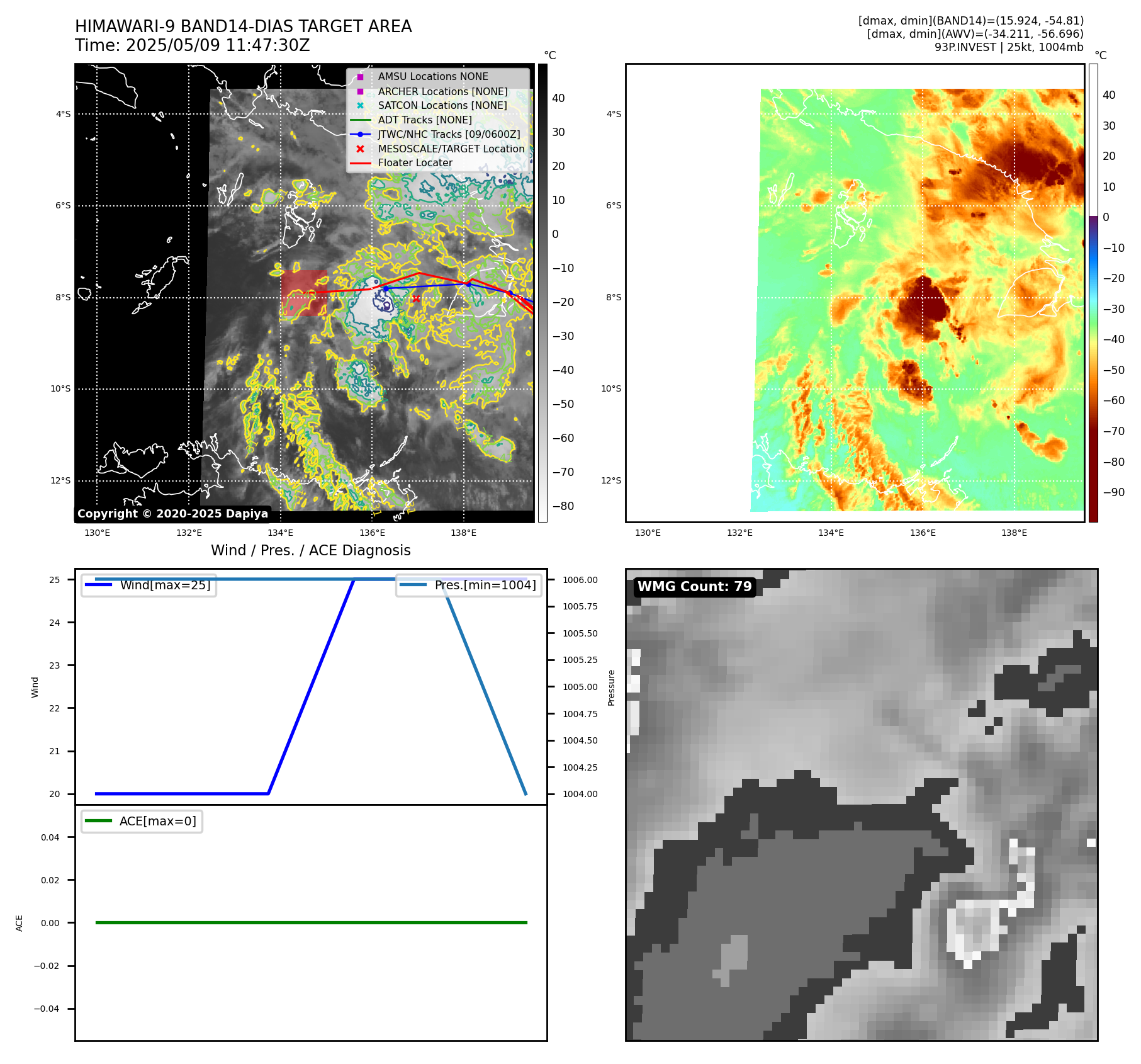The image size is (1141, 1064).
Task: Click the Pres. legend line sample
Action: (x=413, y=585)
